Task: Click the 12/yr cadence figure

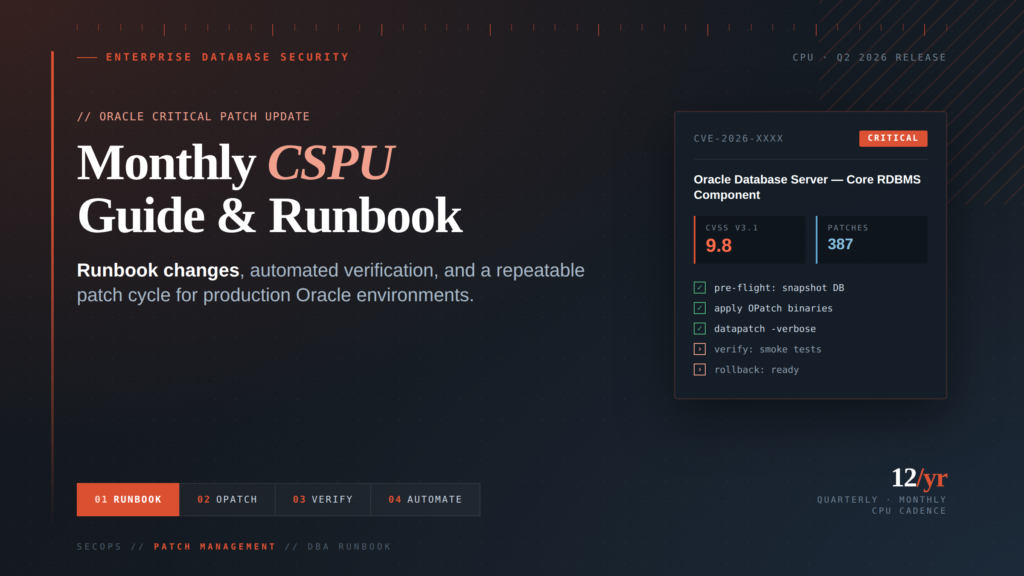Action: 920,478
